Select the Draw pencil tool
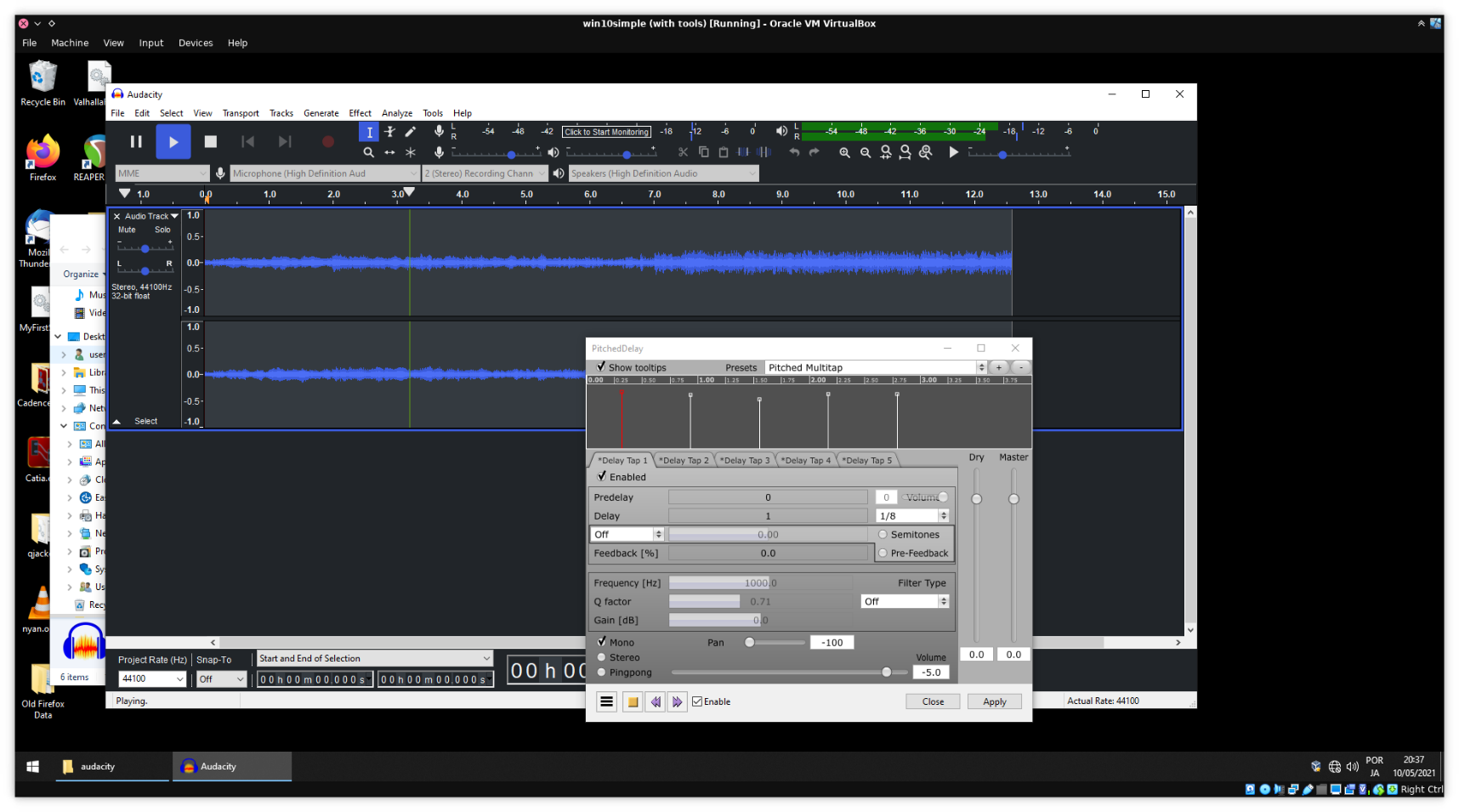The image size is (1459, 812). click(x=410, y=132)
